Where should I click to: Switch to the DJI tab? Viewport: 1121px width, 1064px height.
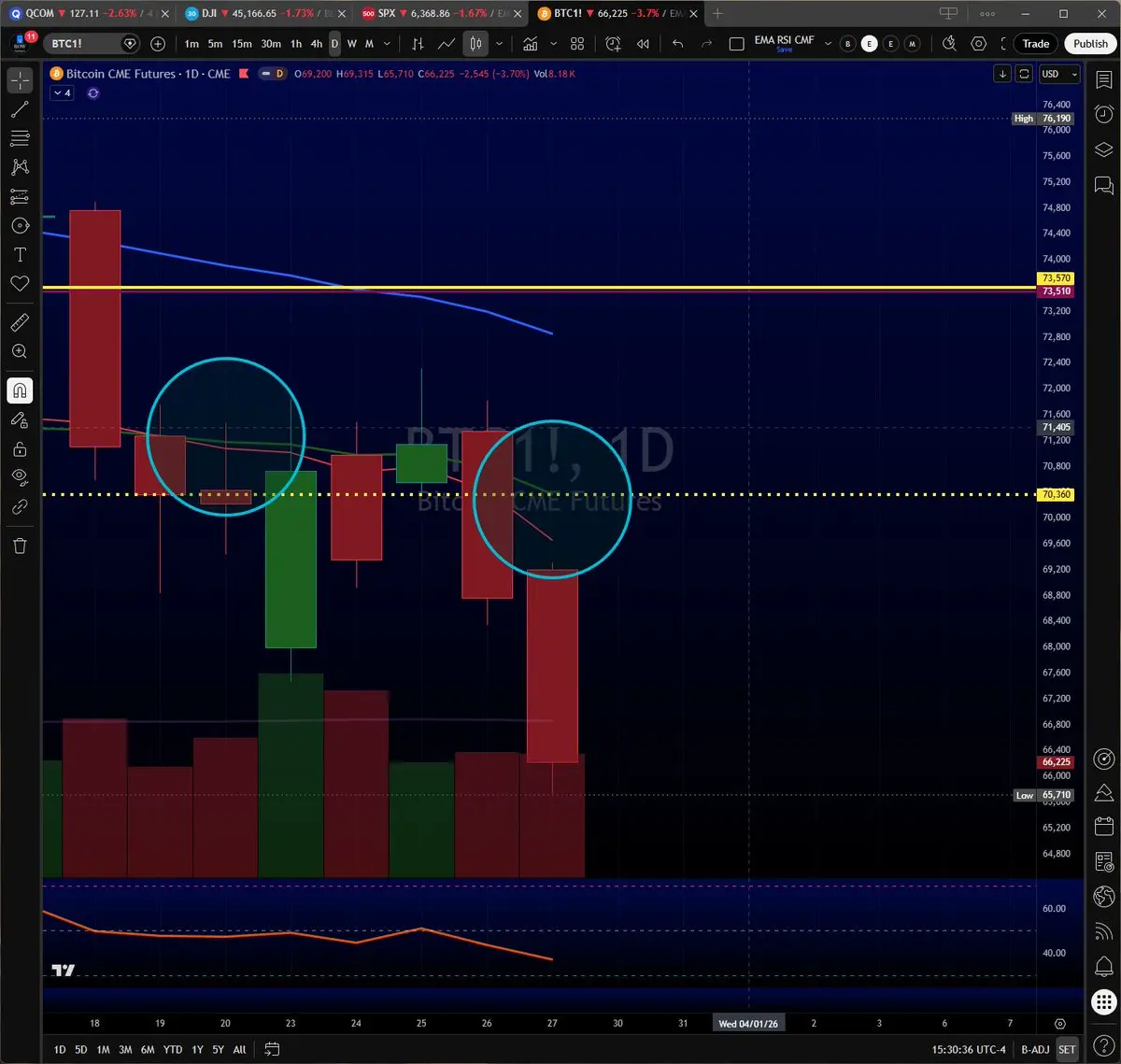click(264, 14)
